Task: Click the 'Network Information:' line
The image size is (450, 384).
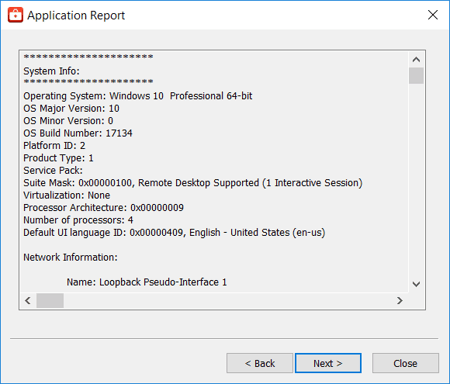Action: coord(70,257)
